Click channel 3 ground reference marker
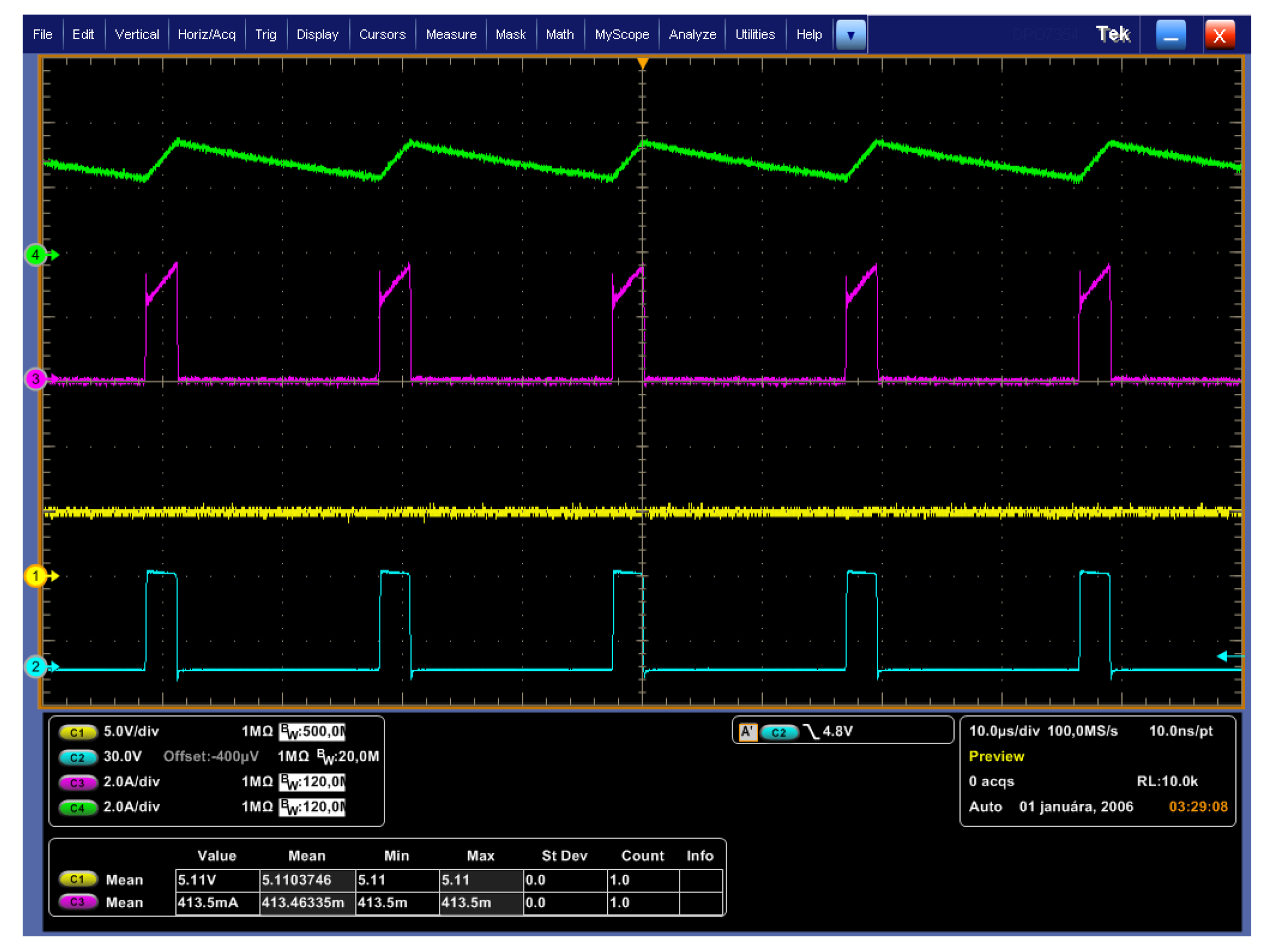1268x952 pixels. click(x=36, y=378)
